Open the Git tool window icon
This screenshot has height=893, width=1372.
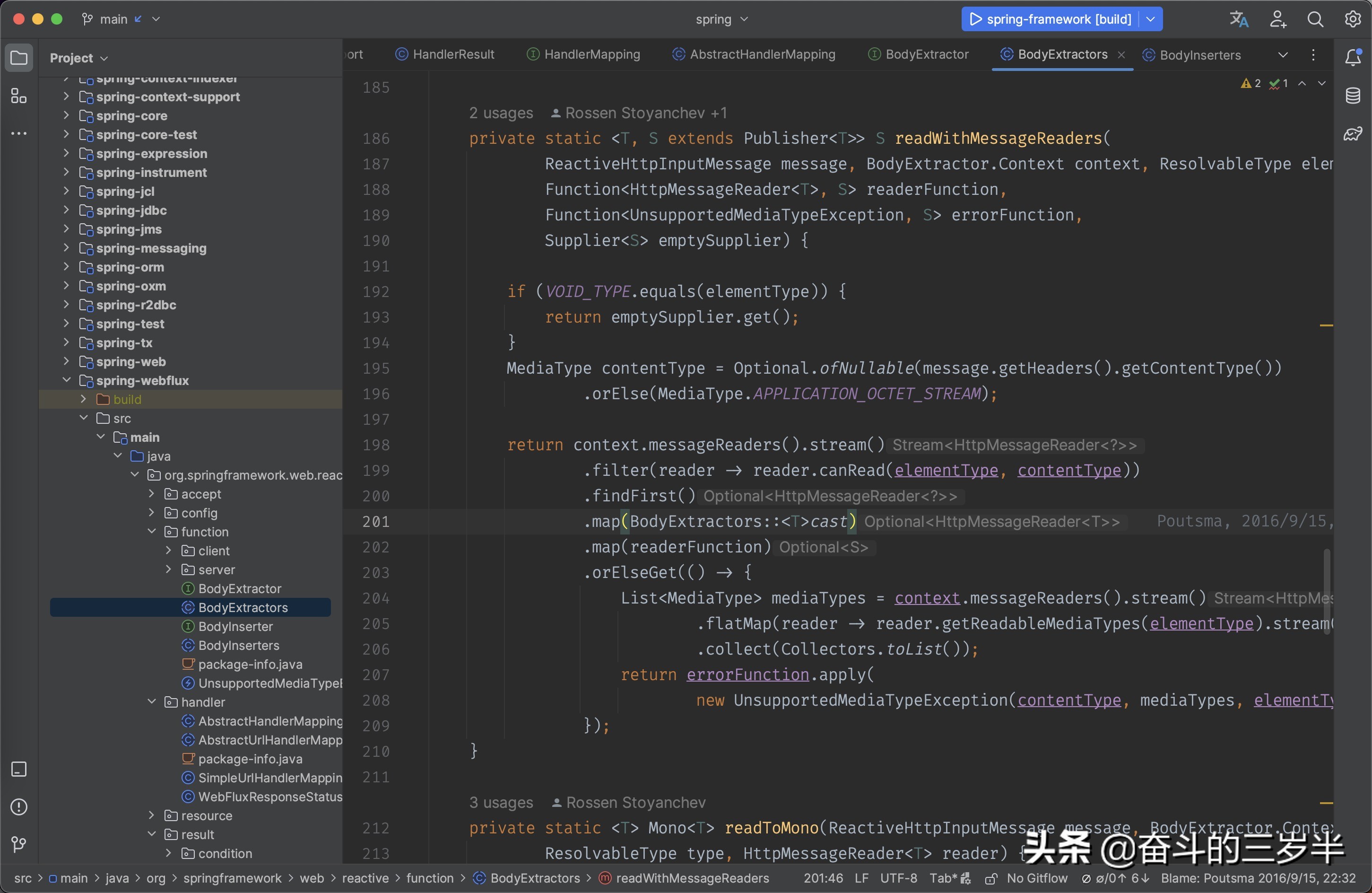19,845
